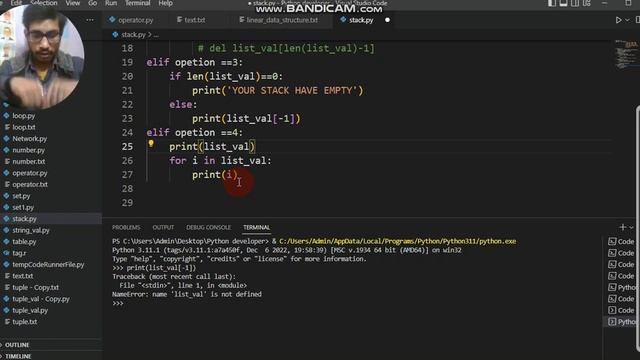The image size is (640, 360).
Task: Open the Run menu
Action: (x=111, y=3)
